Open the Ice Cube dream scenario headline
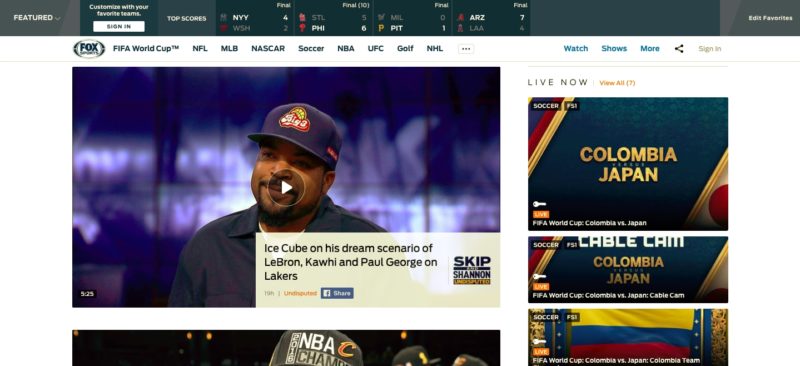Image resolution: width=800 pixels, height=366 pixels. click(x=351, y=262)
